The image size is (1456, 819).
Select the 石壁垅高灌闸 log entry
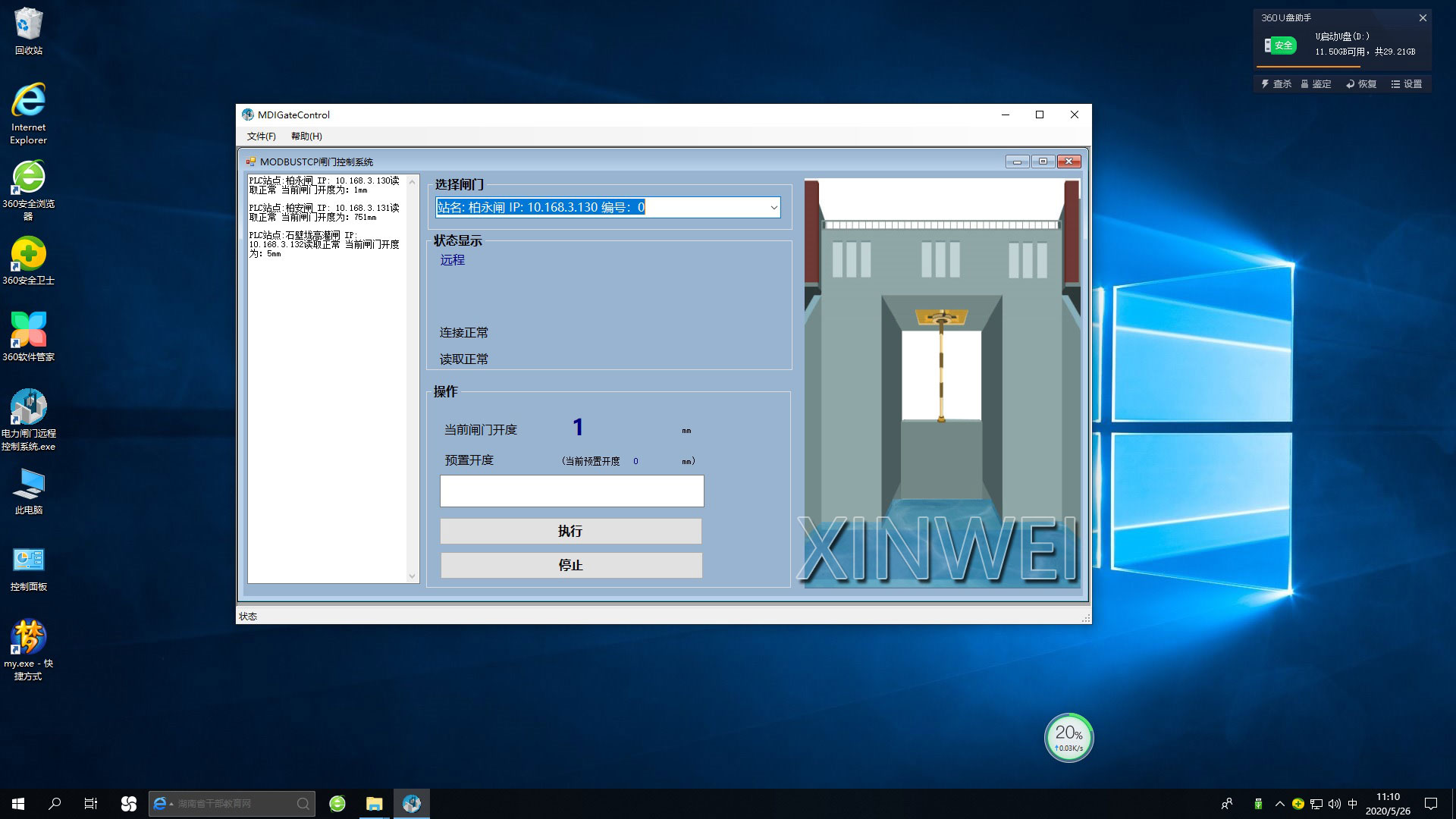325,244
